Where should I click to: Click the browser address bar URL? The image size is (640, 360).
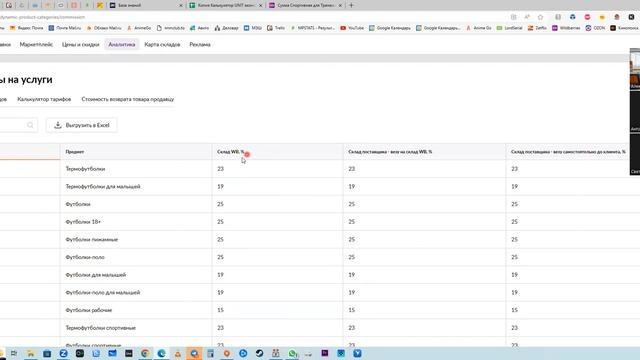pos(43,17)
